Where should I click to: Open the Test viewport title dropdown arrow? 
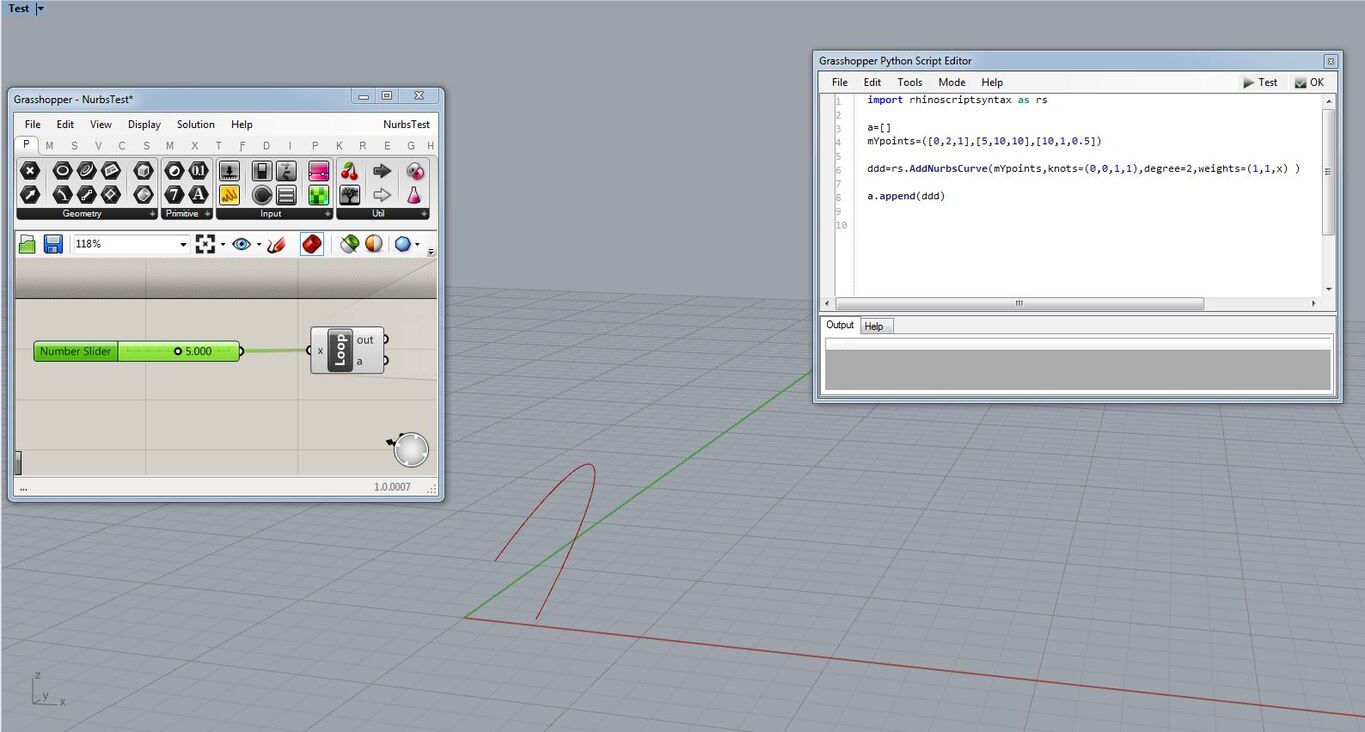pyautogui.click(x=40, y=8)
